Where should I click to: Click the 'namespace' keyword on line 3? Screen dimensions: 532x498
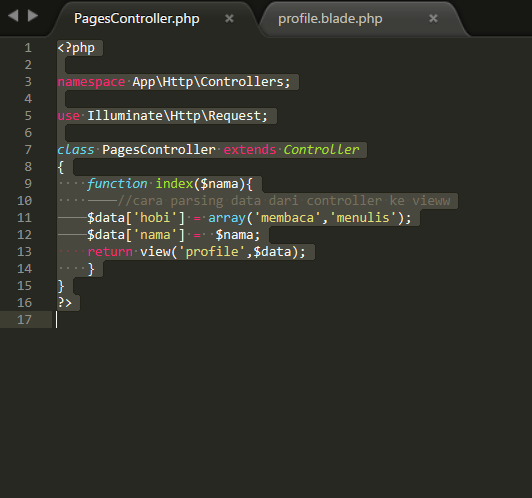[91, 82]
